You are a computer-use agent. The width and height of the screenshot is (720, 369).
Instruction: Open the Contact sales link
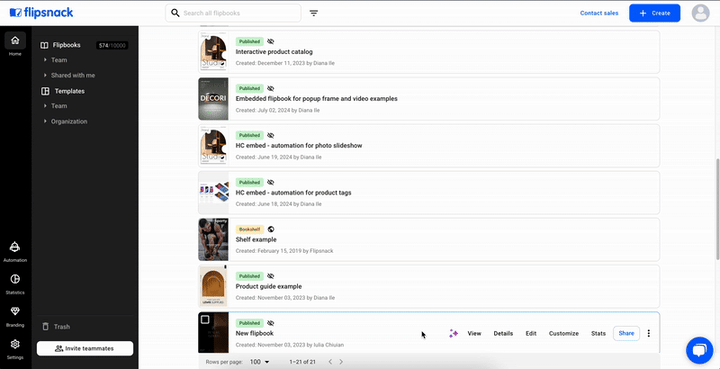point(599,13)
